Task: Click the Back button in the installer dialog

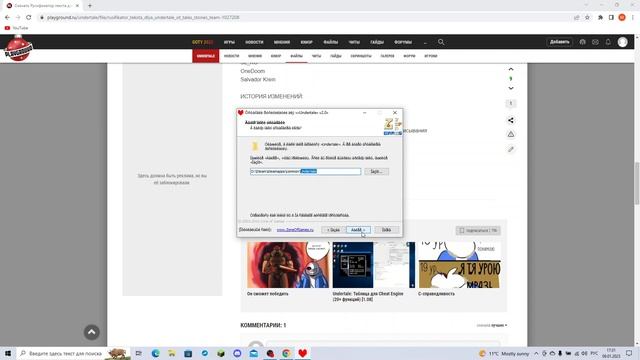Action: [x=333, y=230]
